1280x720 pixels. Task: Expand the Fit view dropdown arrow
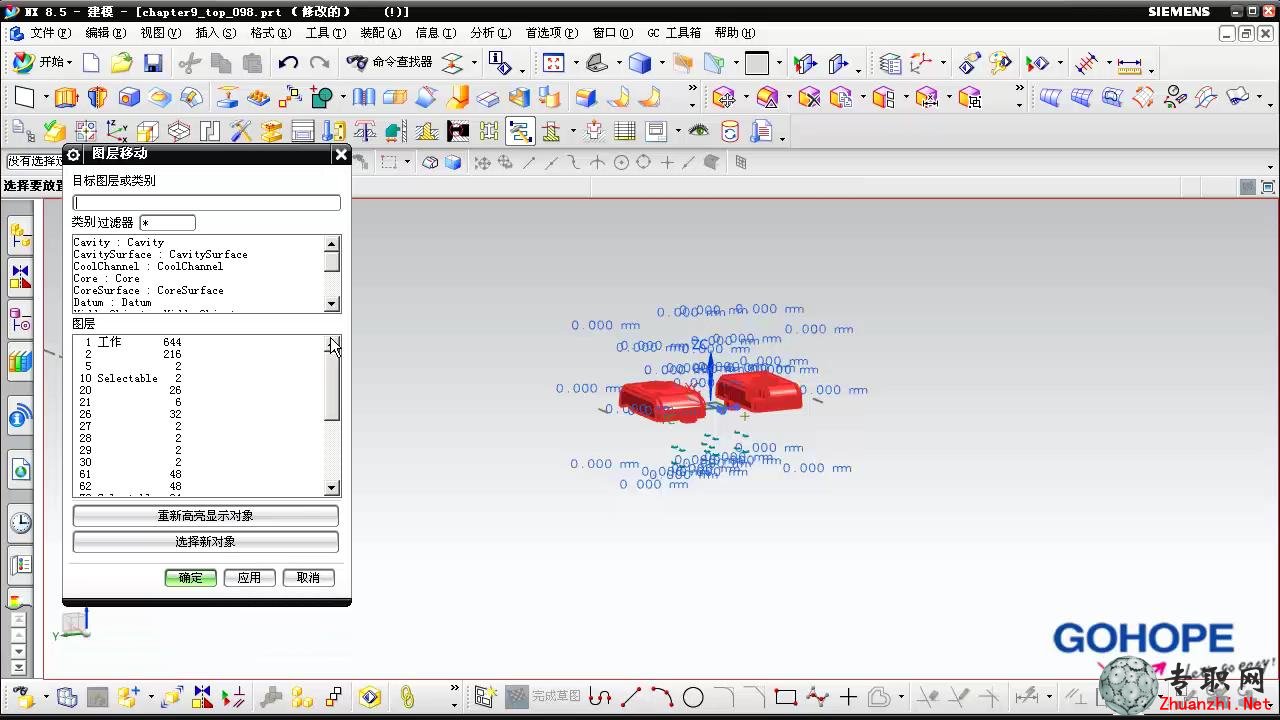pyautogui.click(x=576, y=63)
